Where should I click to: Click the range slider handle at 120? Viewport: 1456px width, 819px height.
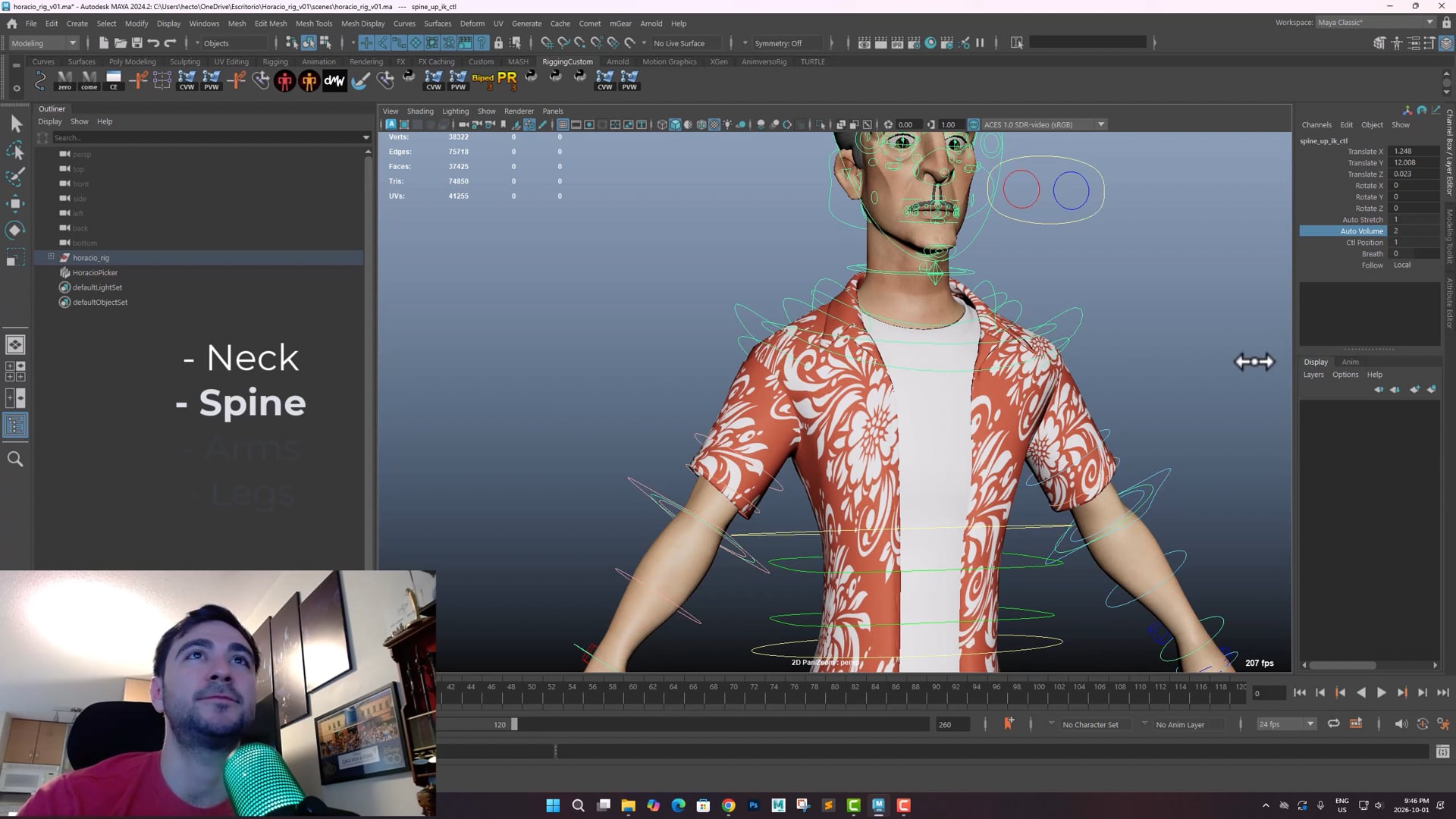point(514,724)
